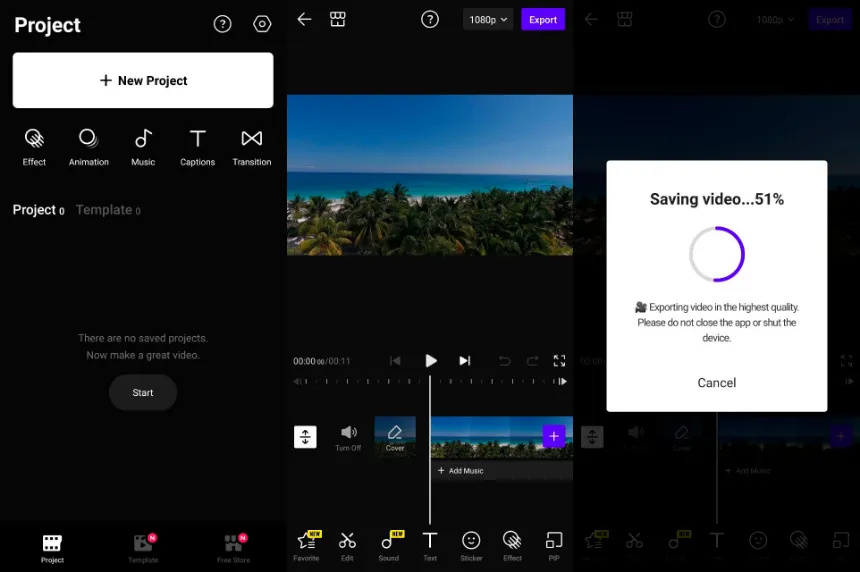Click the beach video preview
Image resolution: width=860 pixels, height=572 pixels.
[x=430, y=175]
